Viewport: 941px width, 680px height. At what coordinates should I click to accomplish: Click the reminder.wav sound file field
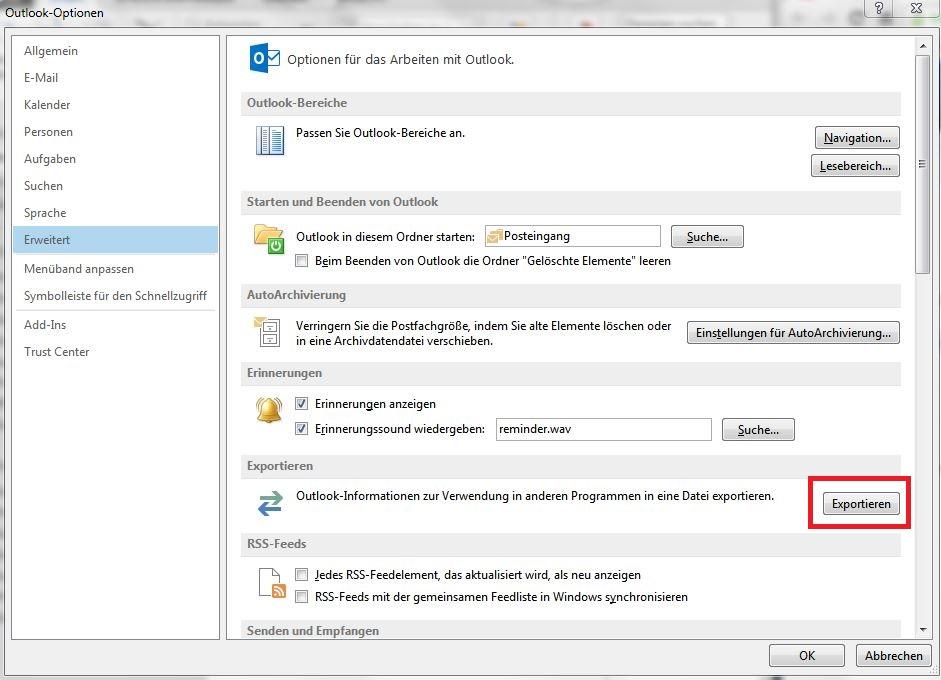603,429
